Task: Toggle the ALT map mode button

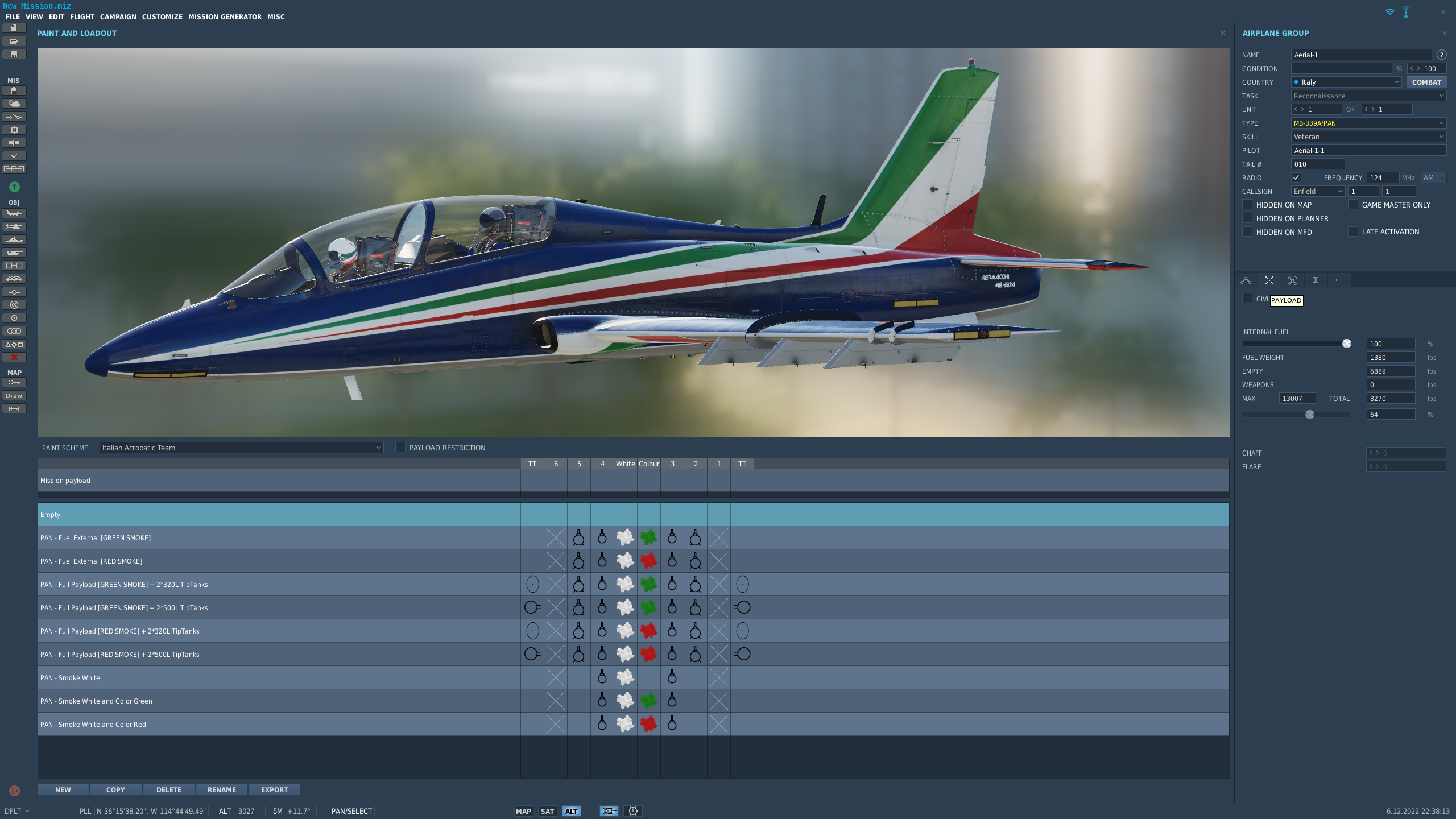Action: [x=572, y=811]
